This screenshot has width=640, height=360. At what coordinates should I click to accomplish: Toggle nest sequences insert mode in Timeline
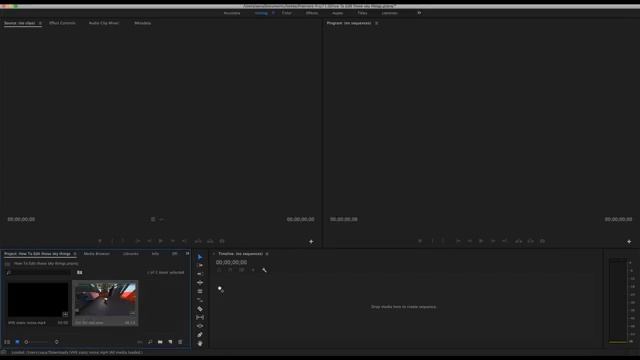219,270
